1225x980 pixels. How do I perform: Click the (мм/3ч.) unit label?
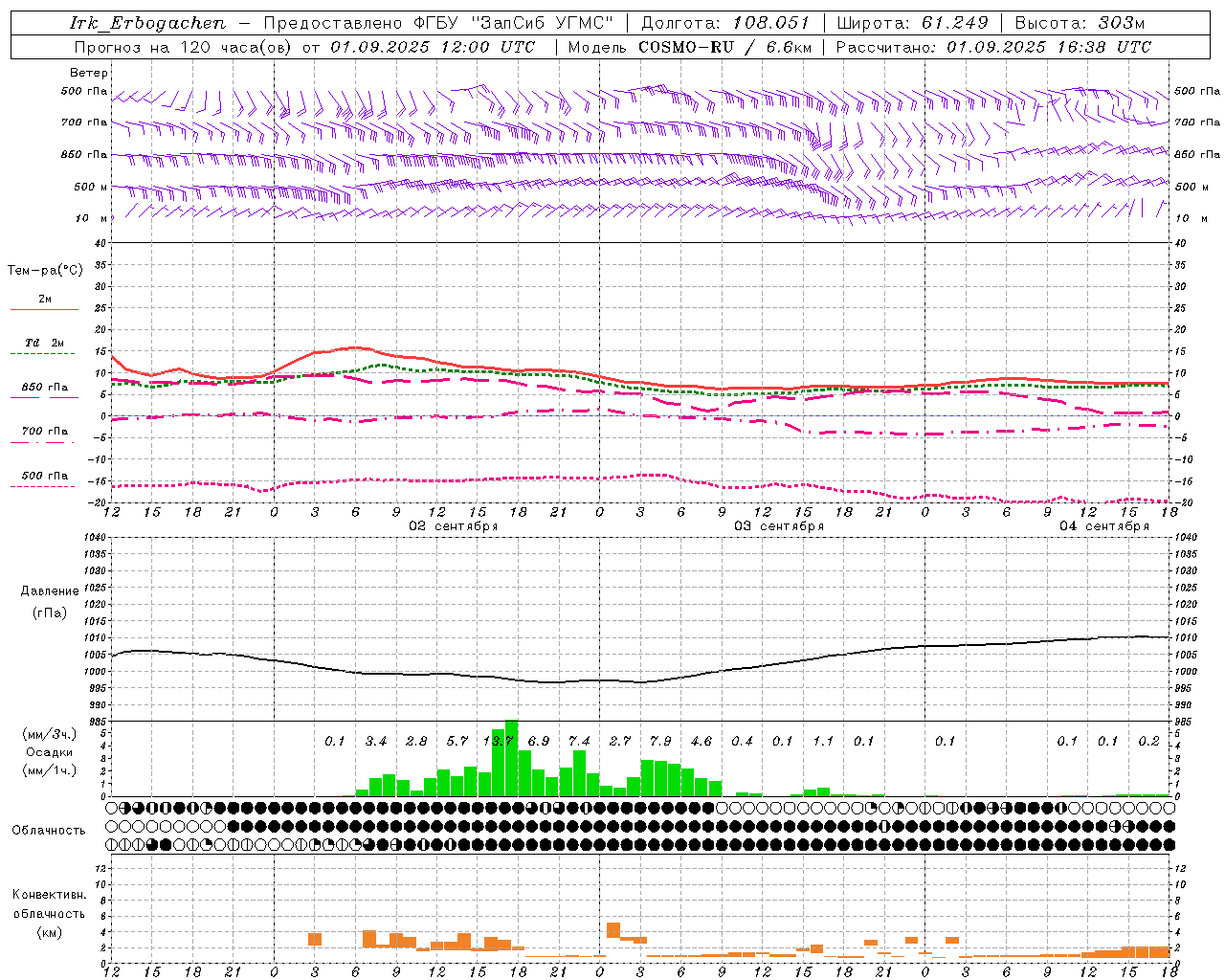[x=48, y=734]
